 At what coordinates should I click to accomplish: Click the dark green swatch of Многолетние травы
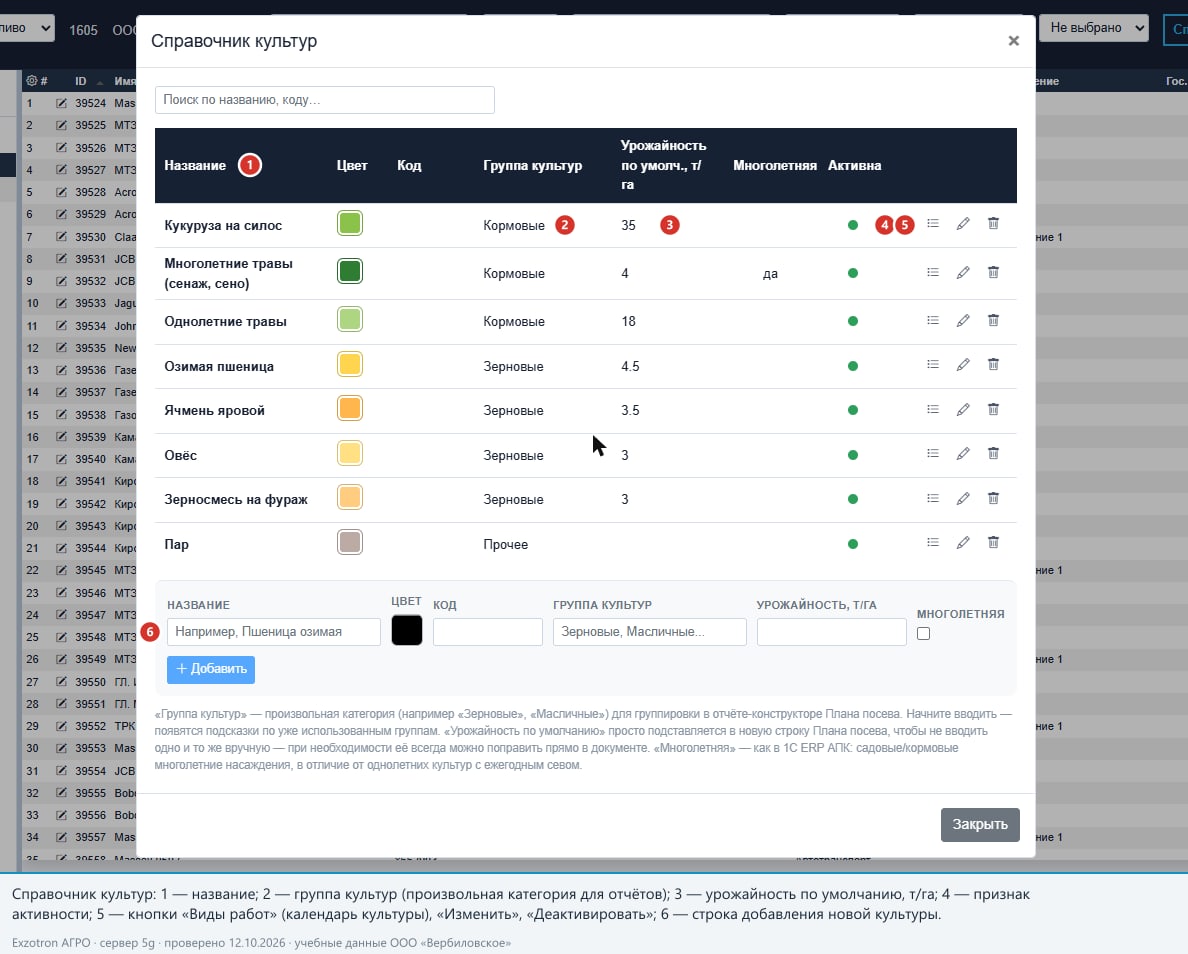(350, 271)
